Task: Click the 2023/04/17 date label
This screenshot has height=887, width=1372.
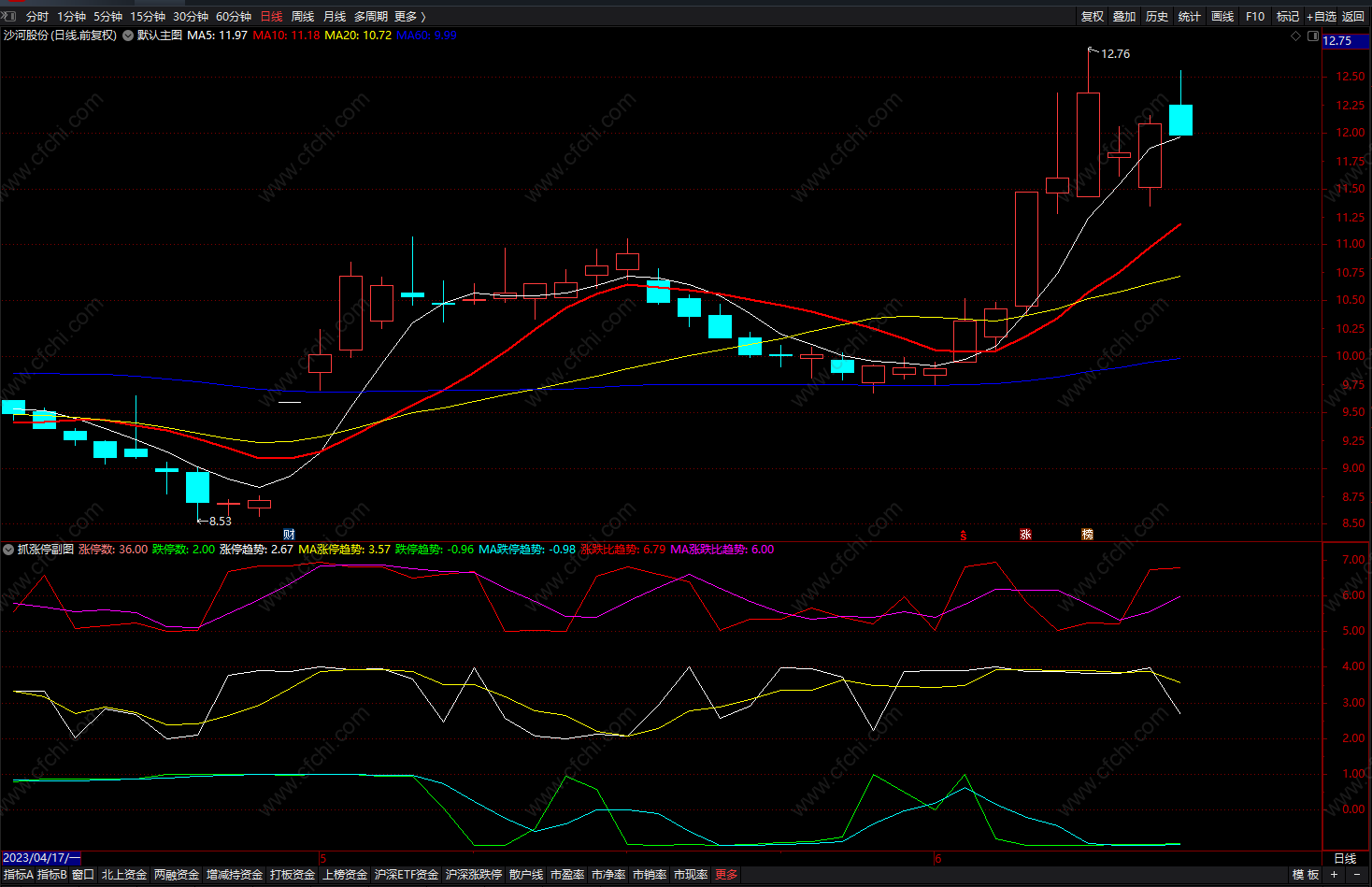Action: coord(41,858)
